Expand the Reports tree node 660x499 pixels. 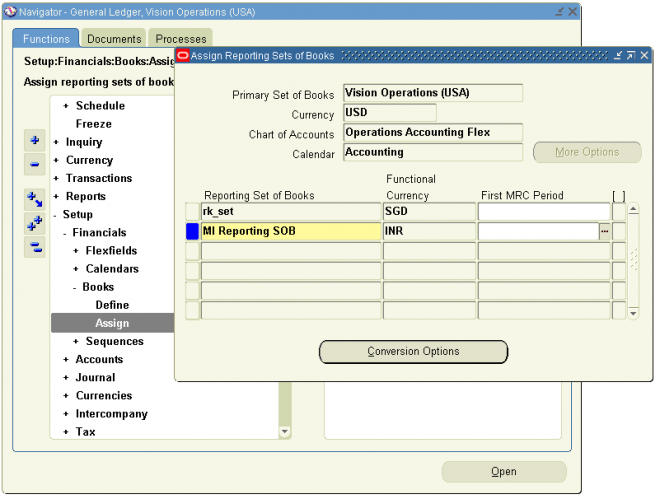[x=56, y=196]
